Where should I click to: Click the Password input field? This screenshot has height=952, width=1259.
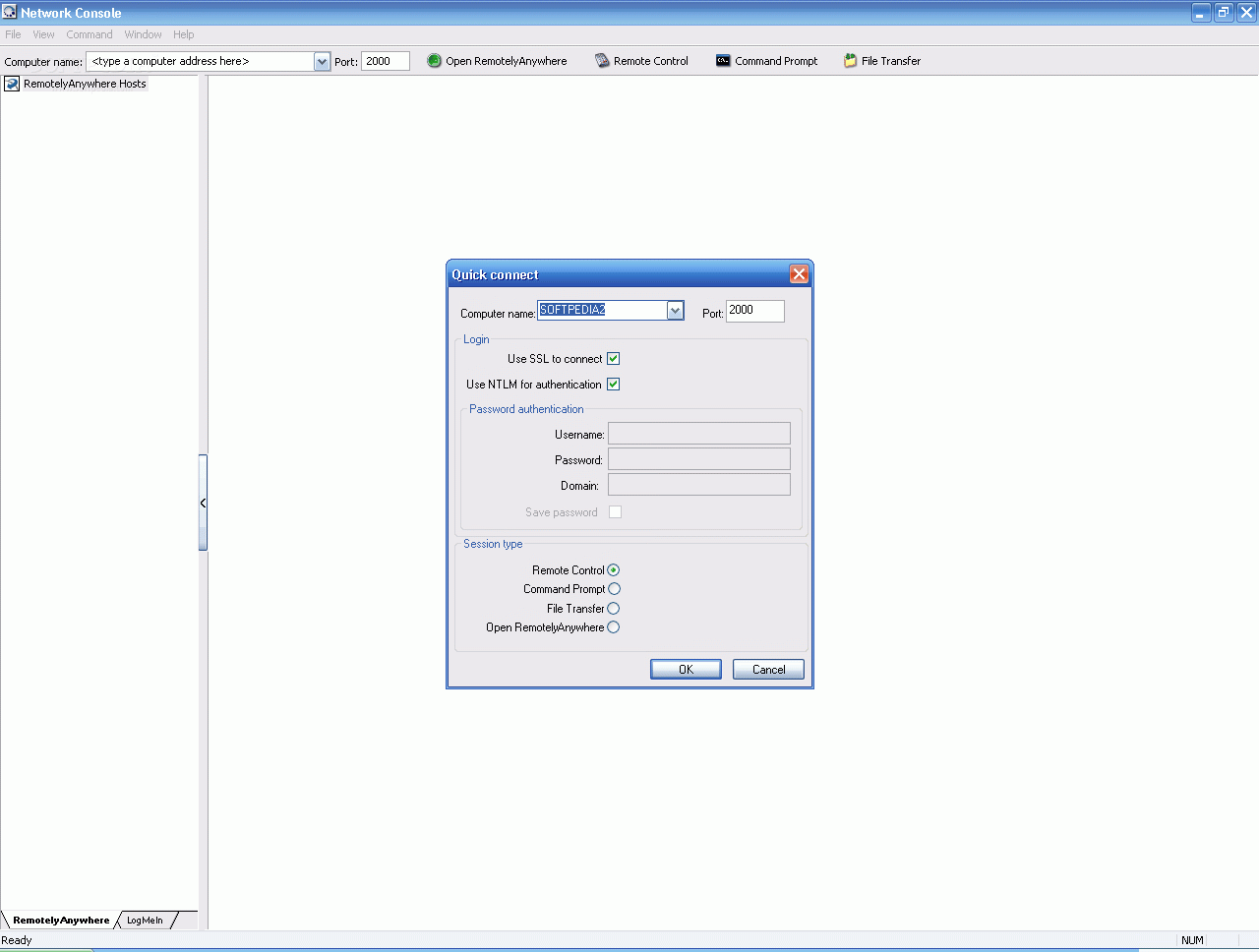click(x=699, y=459)
